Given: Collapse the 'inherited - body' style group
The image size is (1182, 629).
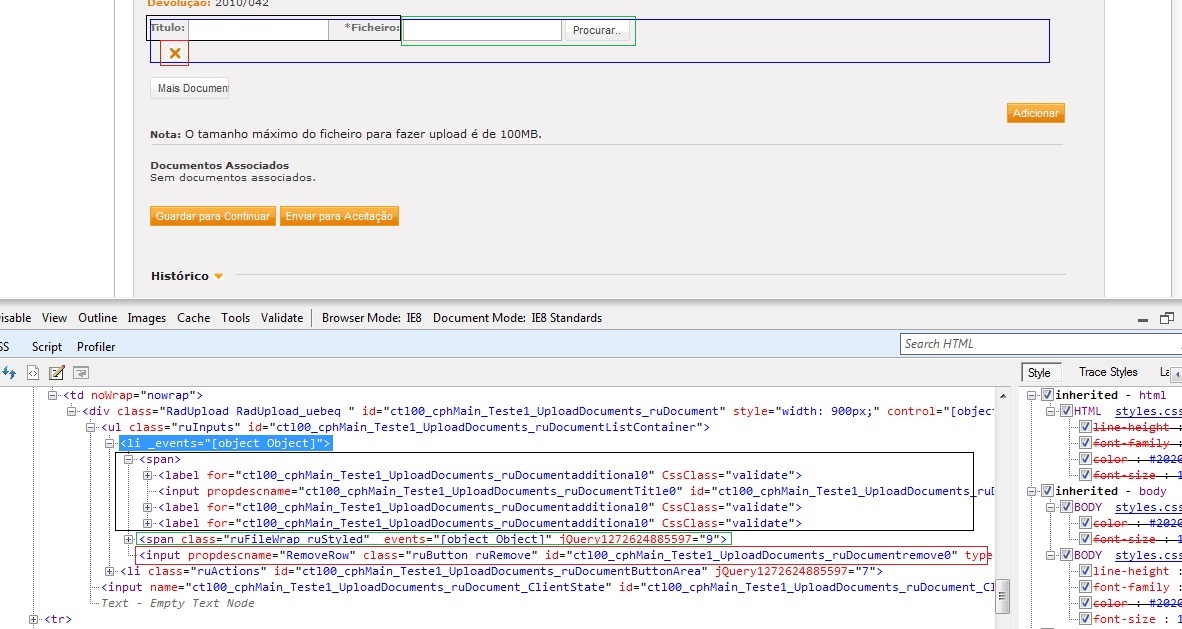Looking at the screenshot, I should coord(1032,491).
